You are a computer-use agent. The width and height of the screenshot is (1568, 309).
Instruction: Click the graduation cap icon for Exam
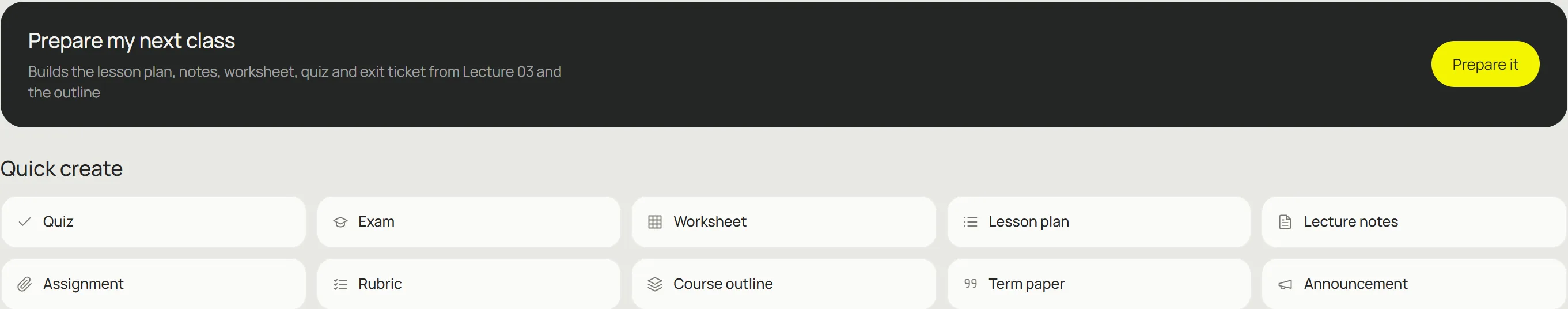[x=340, y=222]
